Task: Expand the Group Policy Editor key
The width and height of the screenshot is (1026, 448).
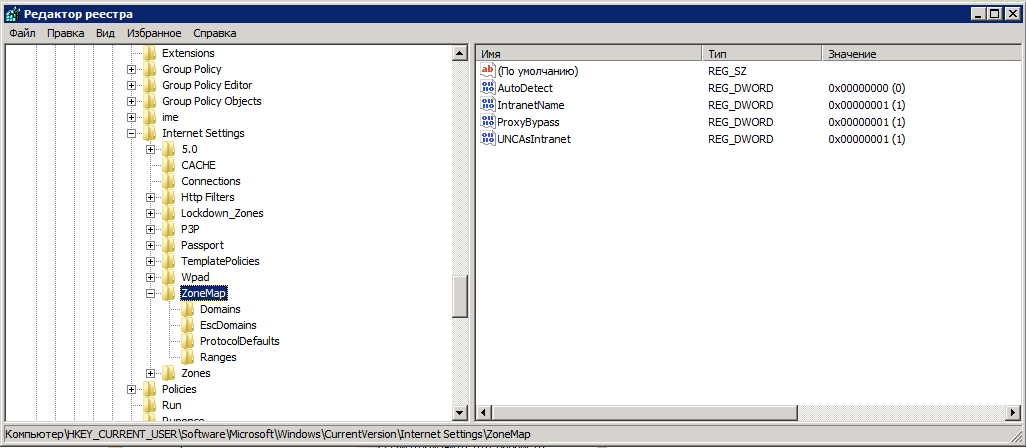Action: pos(132,86)
